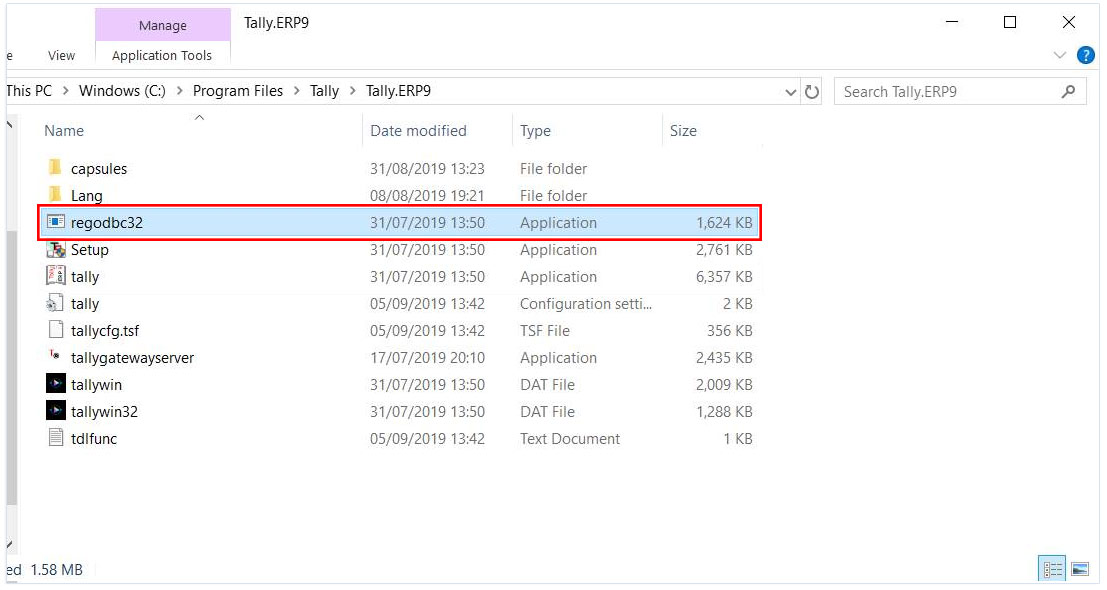Go to Program Files in breadcrumb

point(238,91)
